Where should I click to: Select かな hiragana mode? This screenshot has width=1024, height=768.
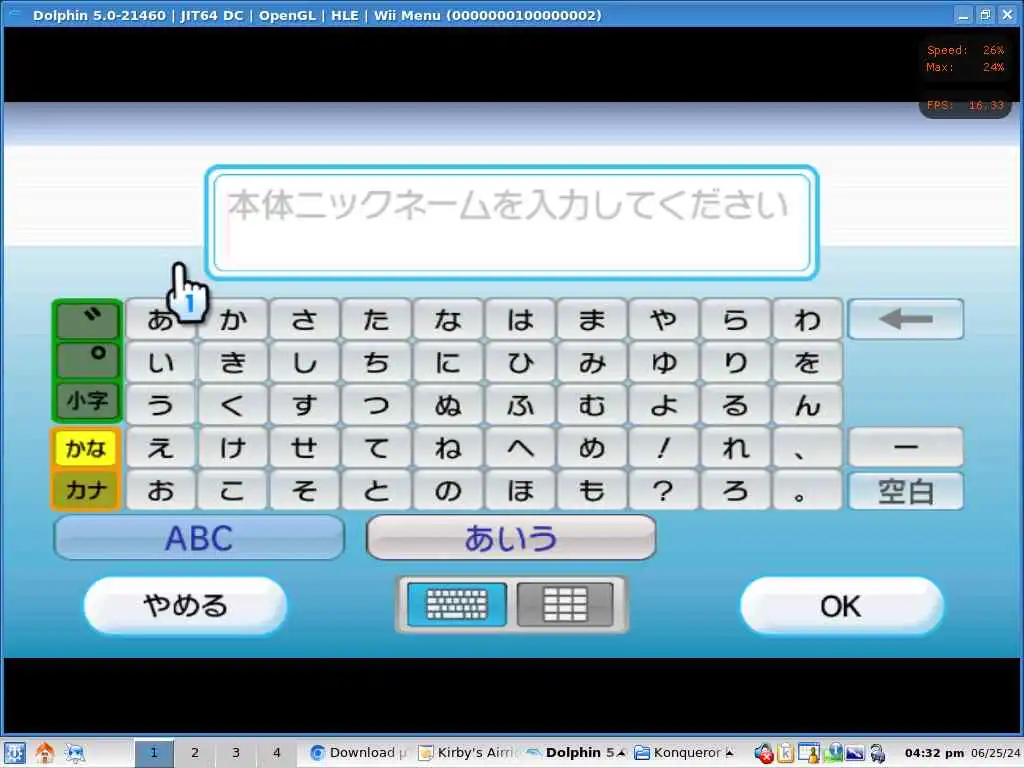(x=86, y=448)
